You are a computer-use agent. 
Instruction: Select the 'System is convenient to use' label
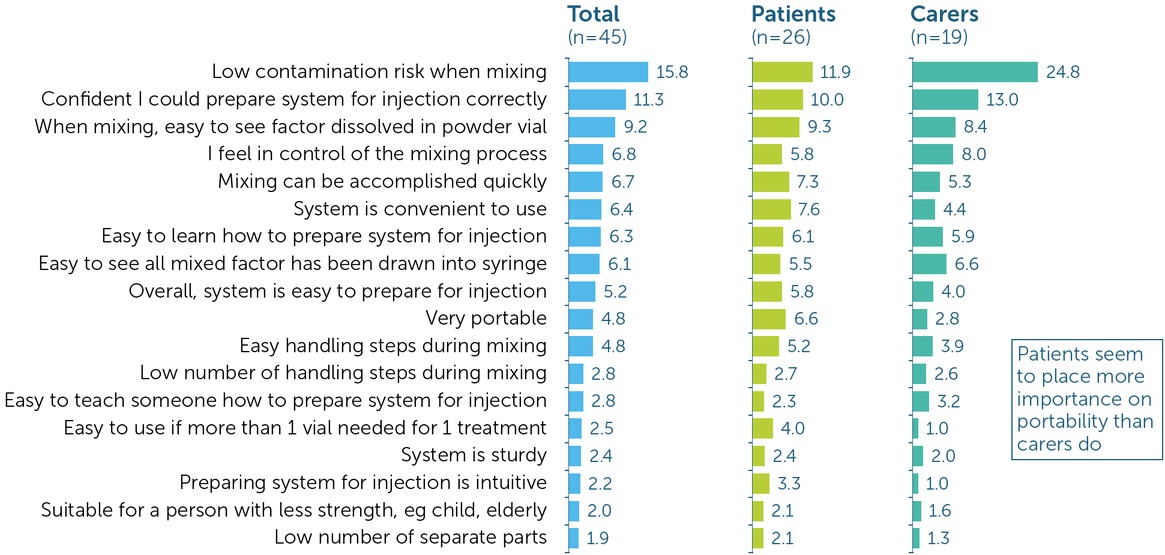click(x=420, y=209)
